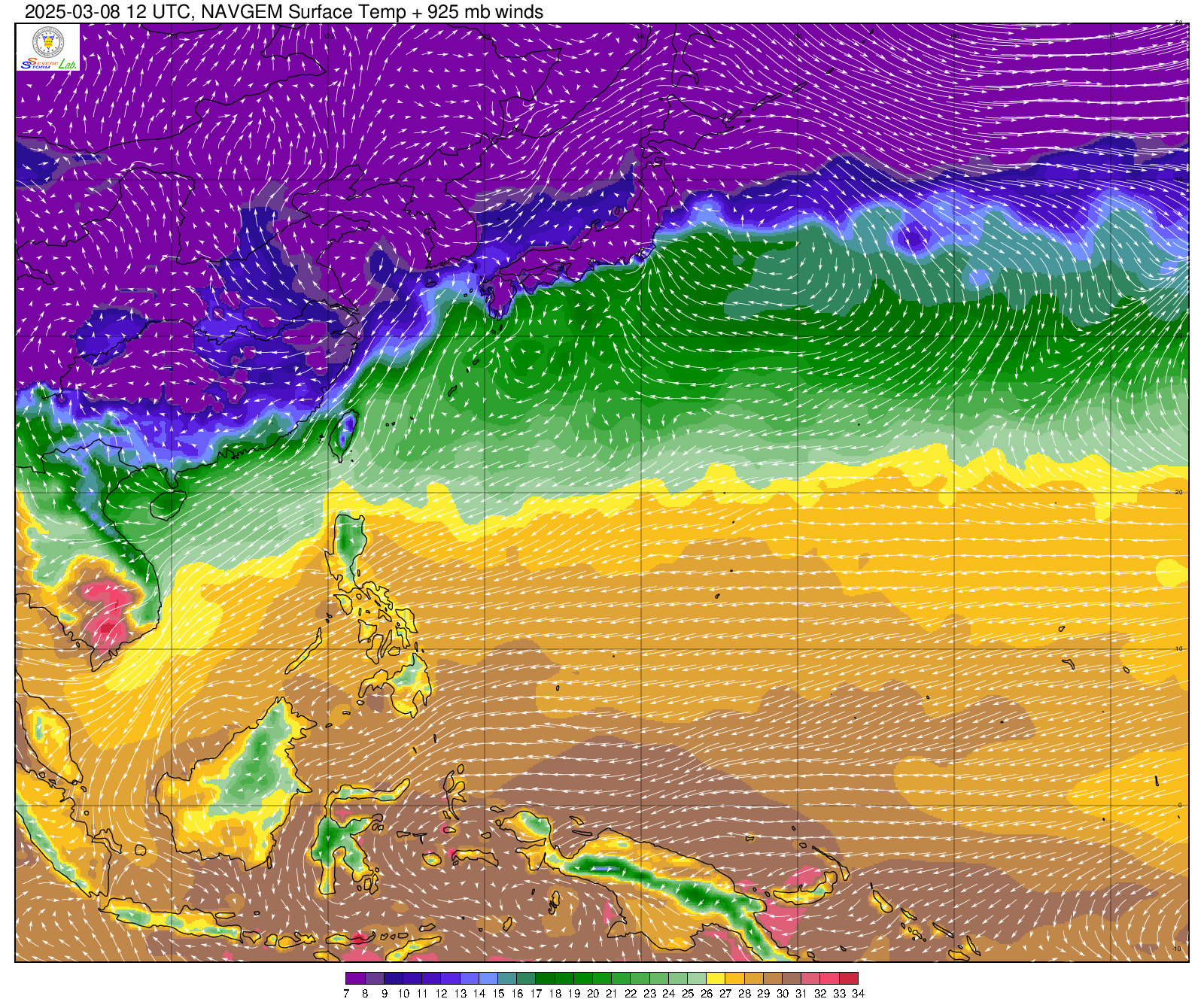Click the pink swatch between 31 and 32
This screenshot has width=1204, height=1008.
pos(810,979)
